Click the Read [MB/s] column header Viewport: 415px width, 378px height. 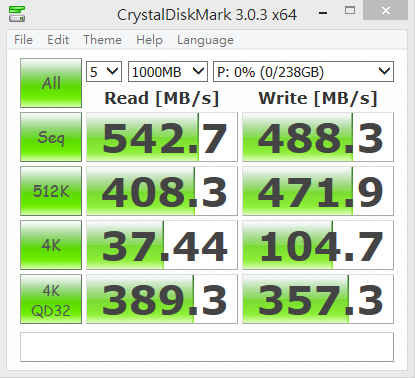162,98
